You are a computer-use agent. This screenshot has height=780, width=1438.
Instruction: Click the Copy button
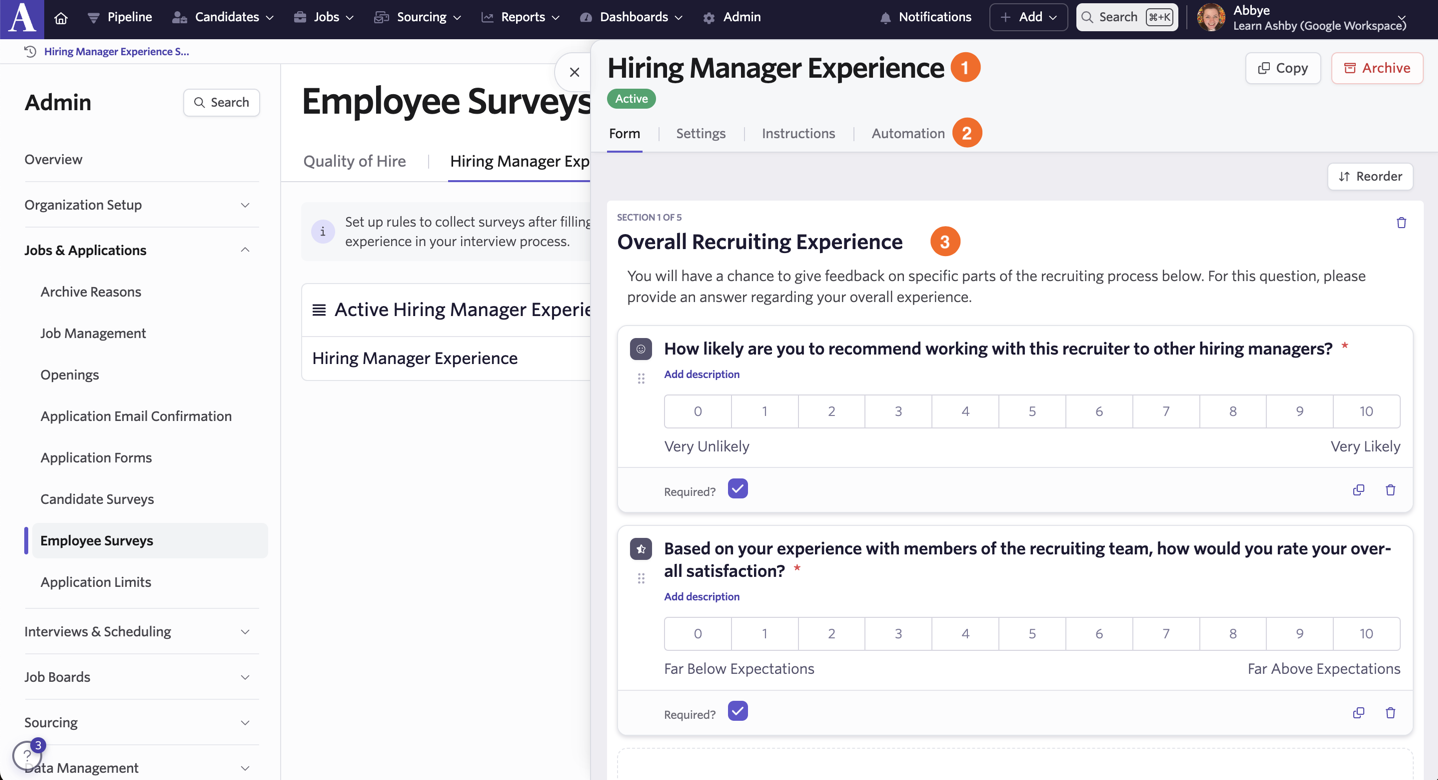point(1283,68)
